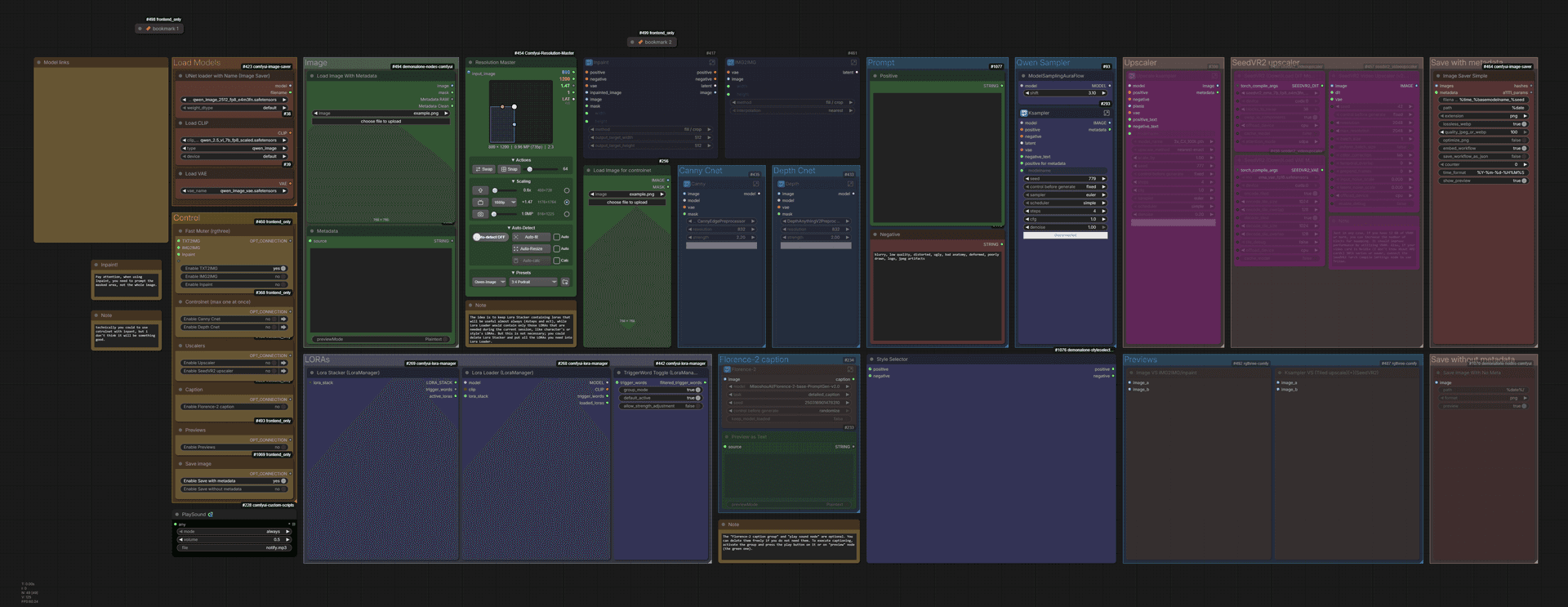The width and height of the screenshot is (1568, 607).
Task: Open the CannyEdgePreprocessor selector
Action: 721,221
